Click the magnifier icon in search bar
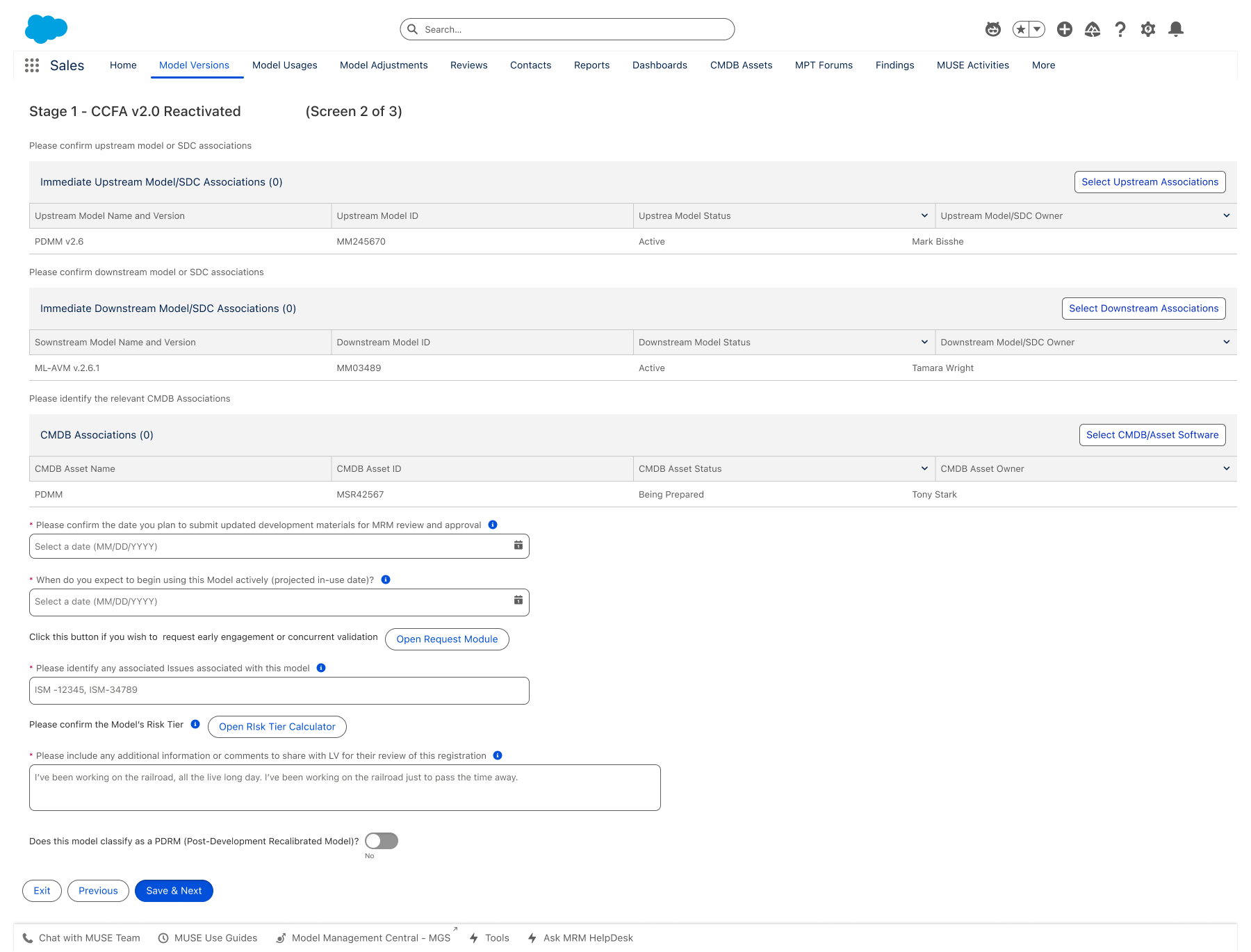Screen dimensions: 1251x952 (412, 29)
